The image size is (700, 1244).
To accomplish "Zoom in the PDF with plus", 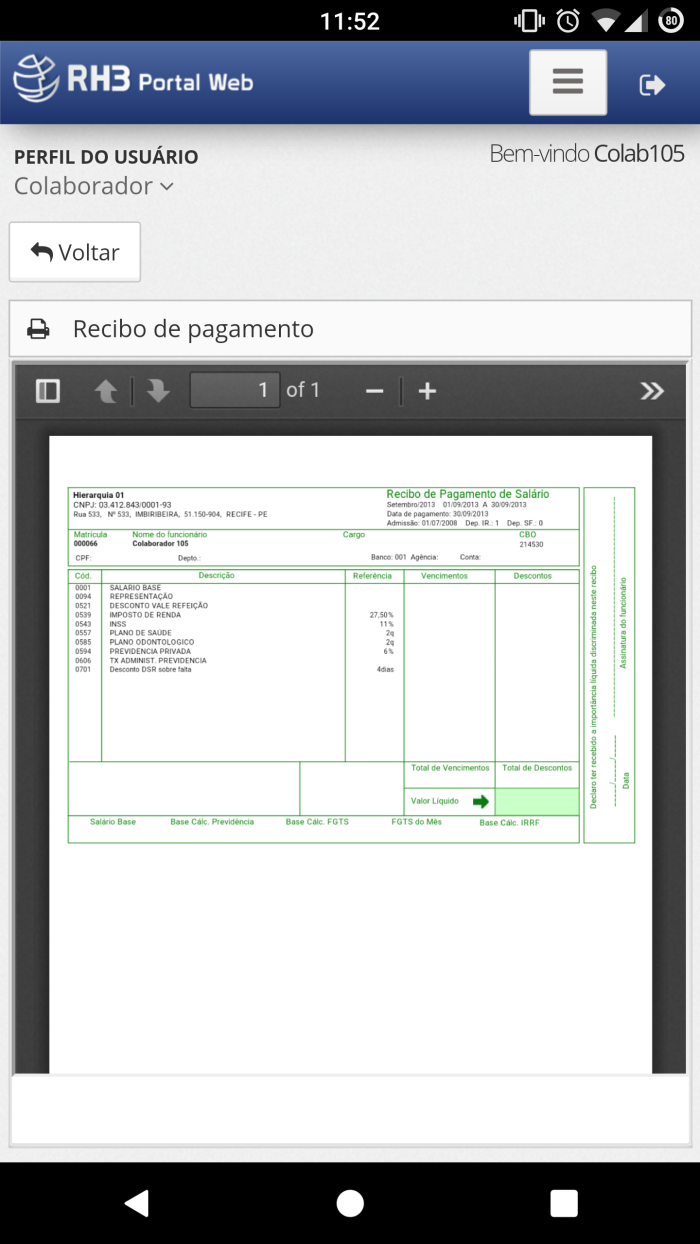I will tap(427, 391).
